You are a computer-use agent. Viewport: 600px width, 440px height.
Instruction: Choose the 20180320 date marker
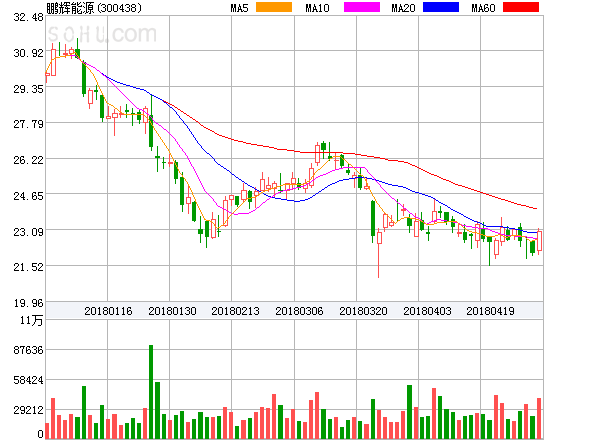pyautogui.click(x=363, y=312)
